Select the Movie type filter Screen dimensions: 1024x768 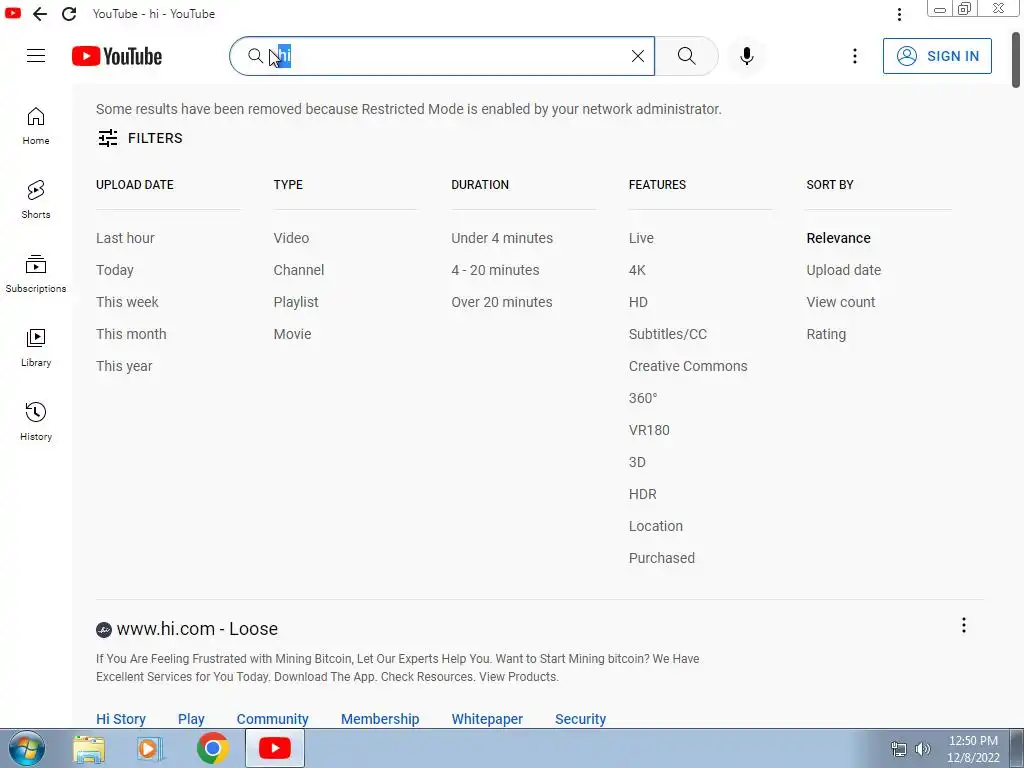(x=293, y=334)
